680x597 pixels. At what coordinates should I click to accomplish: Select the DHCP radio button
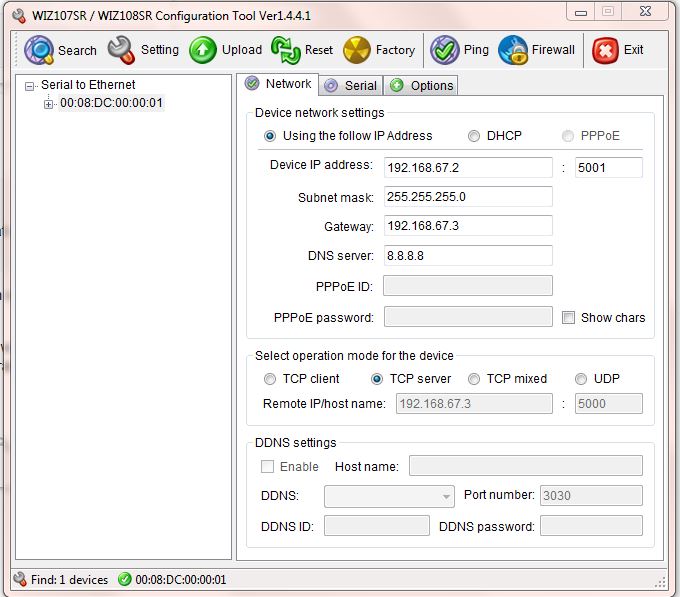[x=474, y=136]
